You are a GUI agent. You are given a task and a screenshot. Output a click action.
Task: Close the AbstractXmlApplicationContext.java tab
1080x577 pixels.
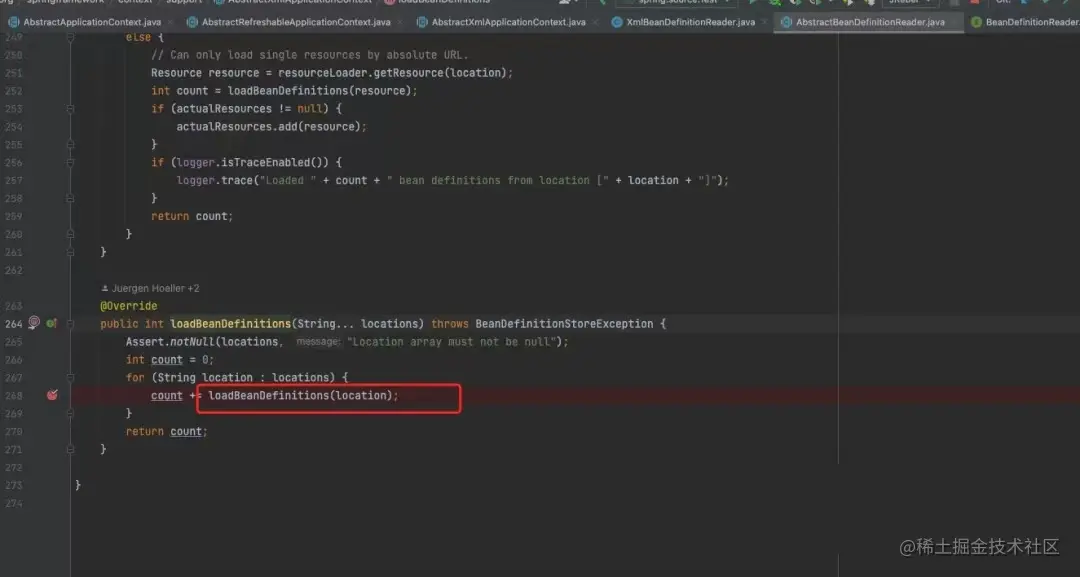(x=596, y=22)
